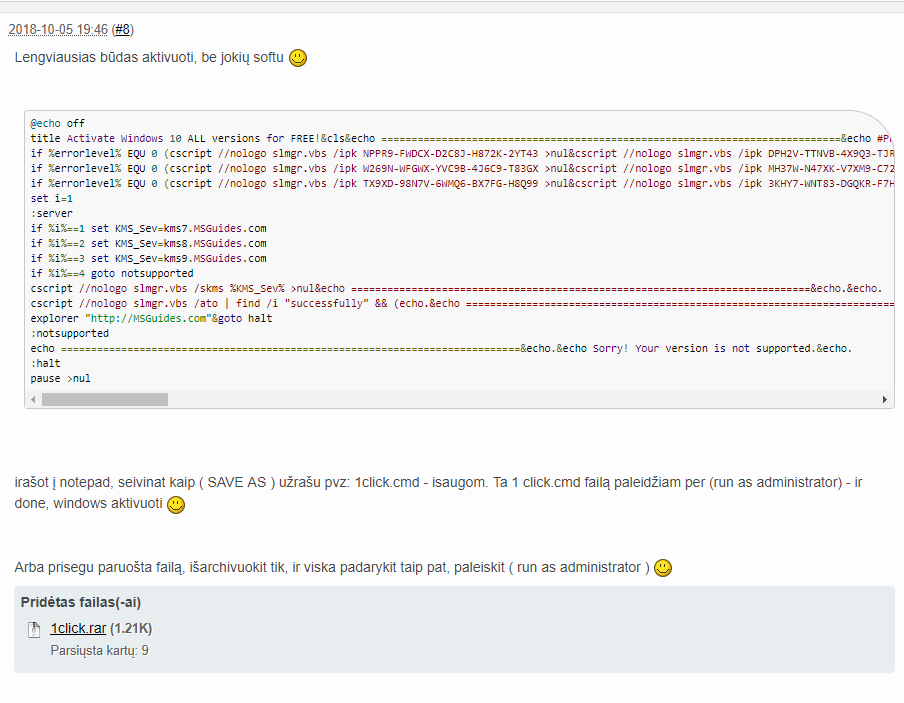
Task: Click the code block's right scroll arrow
Action: pyautogui.click(x=885, y=399)
